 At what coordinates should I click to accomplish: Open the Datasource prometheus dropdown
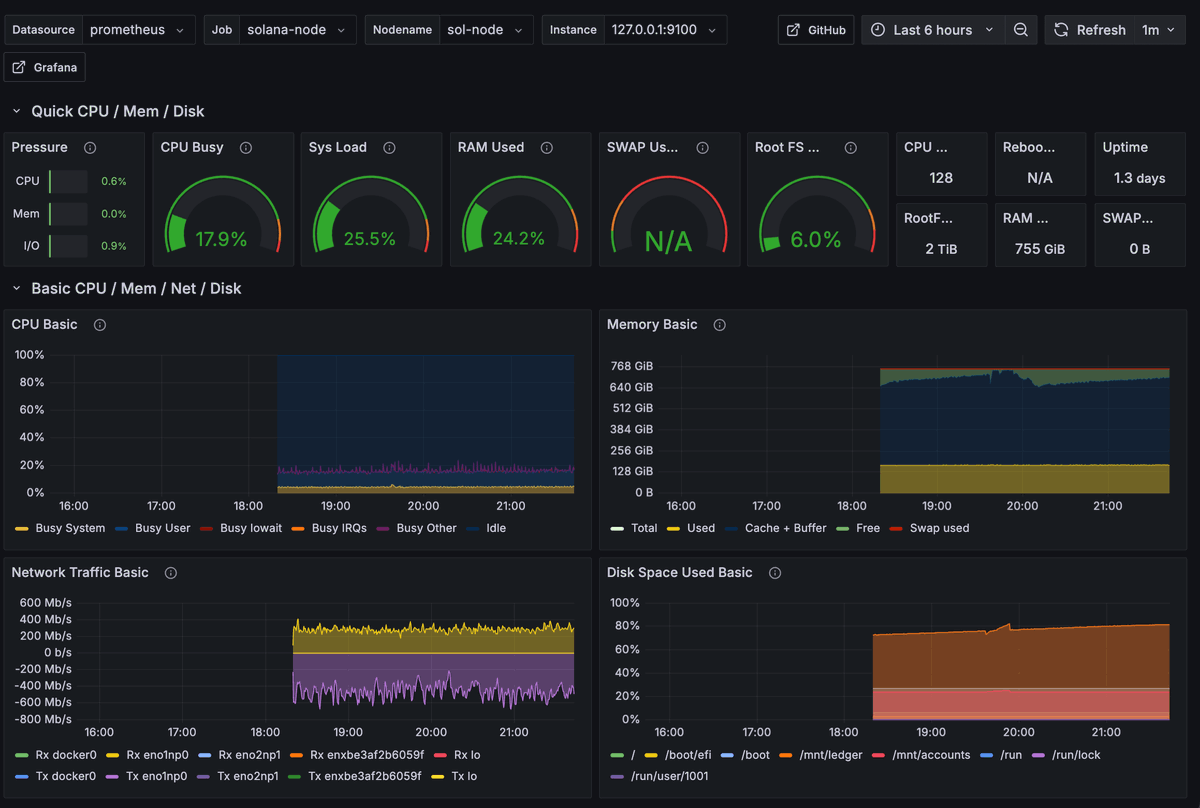pos(139,30)
